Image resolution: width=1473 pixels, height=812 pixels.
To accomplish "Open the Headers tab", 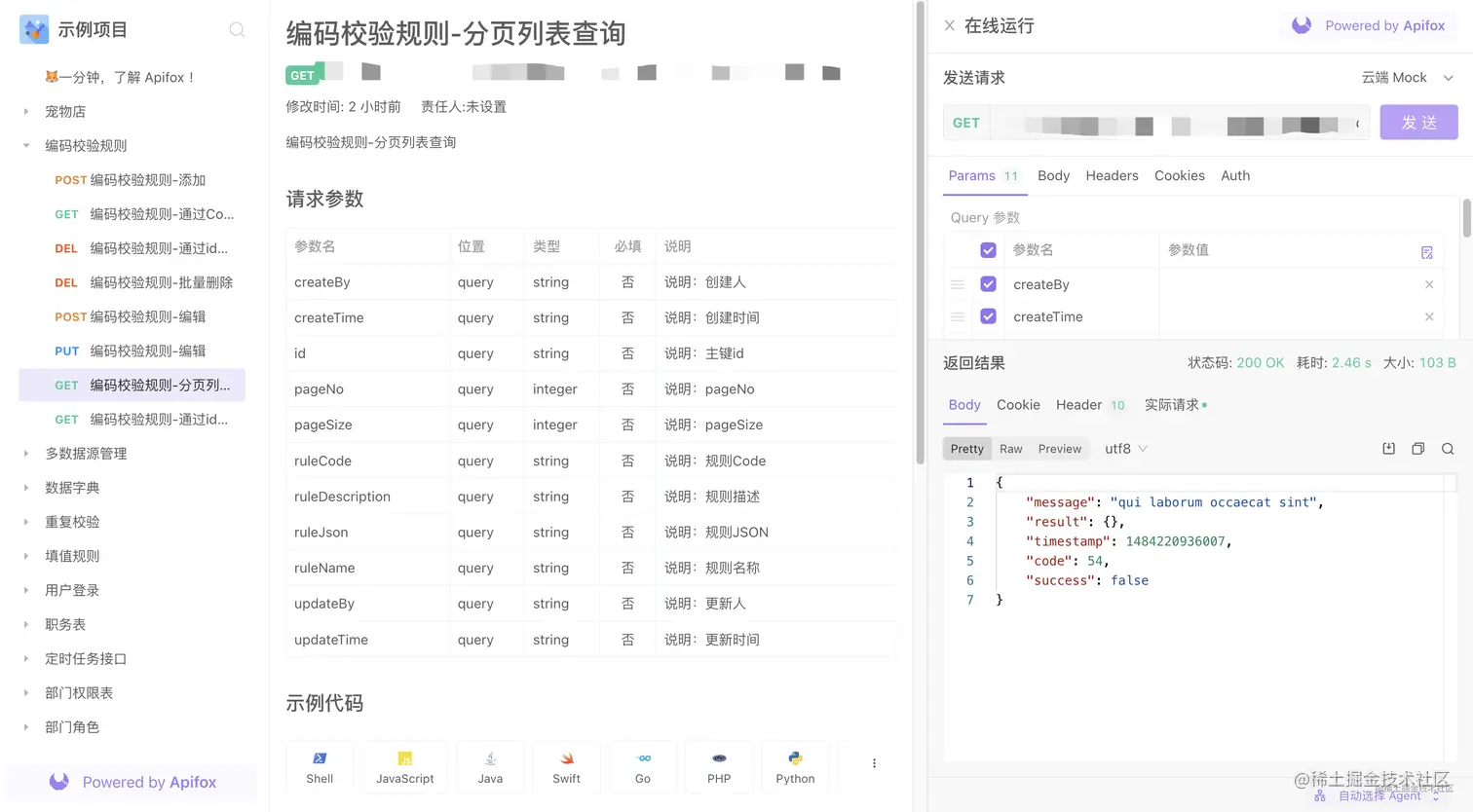I will tap(1112, 175).
